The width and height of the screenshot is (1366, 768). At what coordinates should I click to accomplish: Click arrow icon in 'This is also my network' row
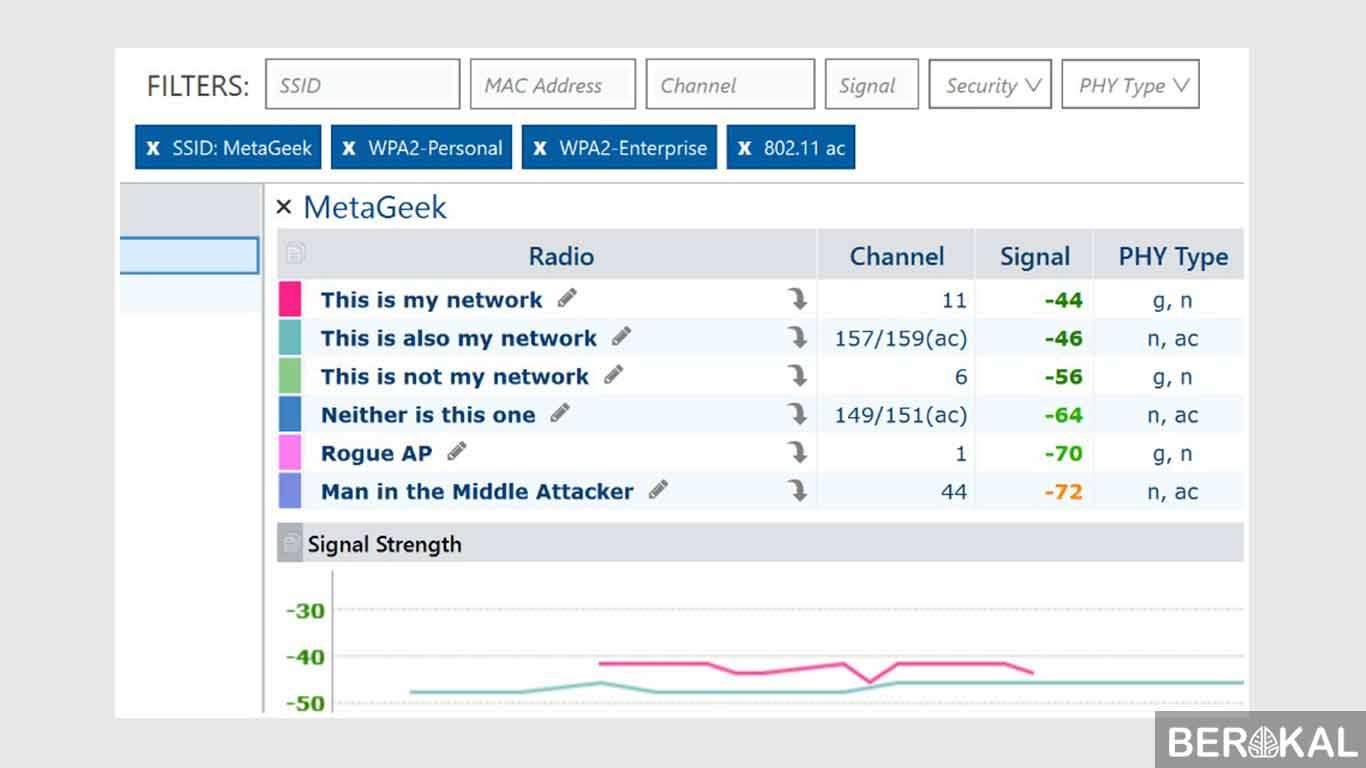(x=797, y=337)
